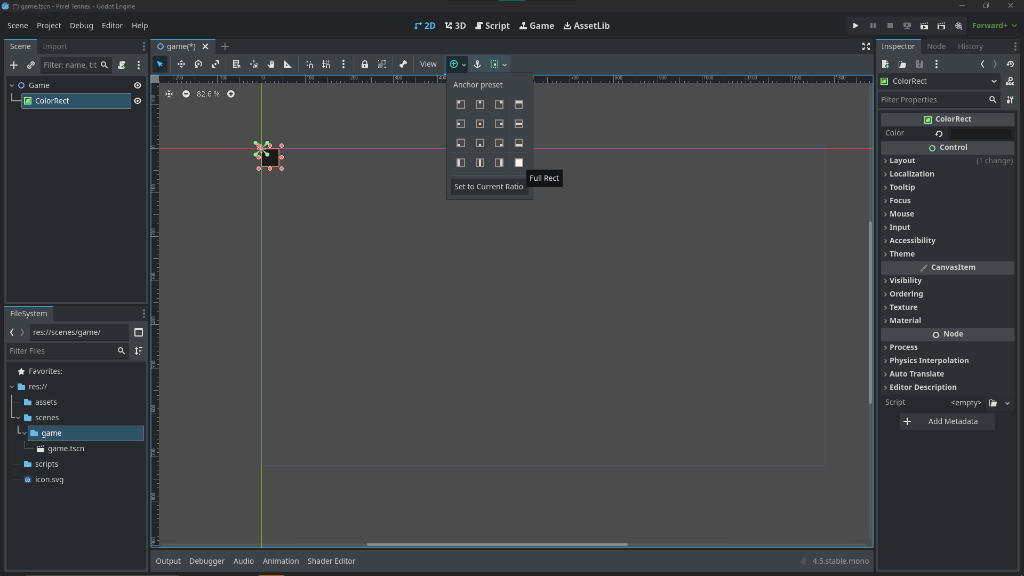Click the Add Child Node plus icon
The width and height of the screenshot is (1024, 576).
(14, 65)
